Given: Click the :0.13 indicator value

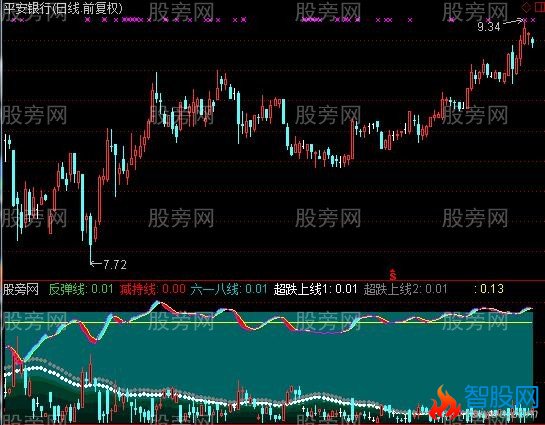Looking at the screenshot, I should (489, 289).
